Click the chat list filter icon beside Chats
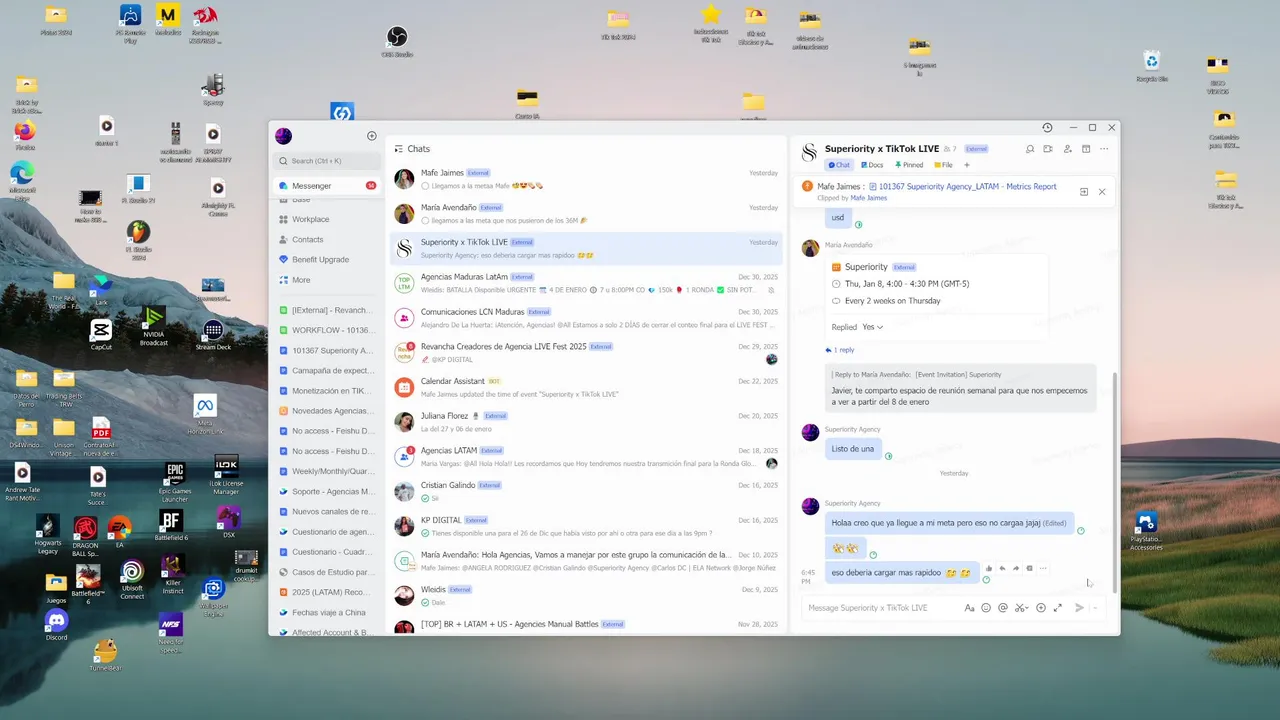The width and height of the screenshot is (1280, 720). point(398,149)
